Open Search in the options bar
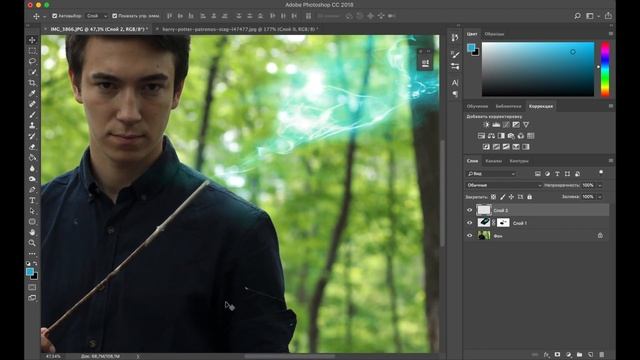Image resolution: width=640 pixels, height=360 pixels. click(x=578, y=16)
